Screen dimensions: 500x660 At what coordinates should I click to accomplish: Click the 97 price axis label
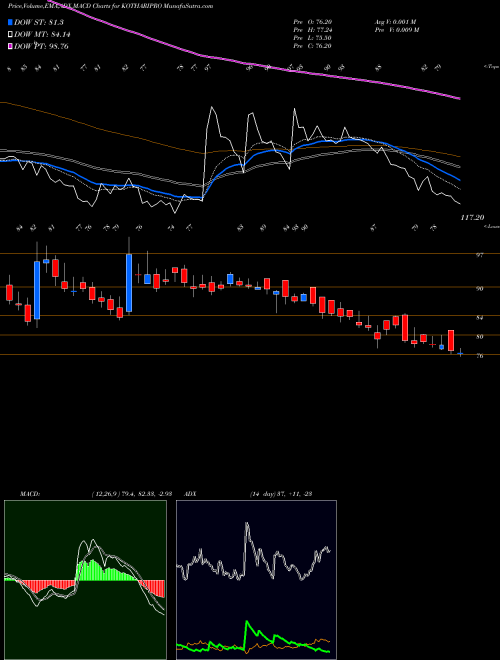coord(481,255)
